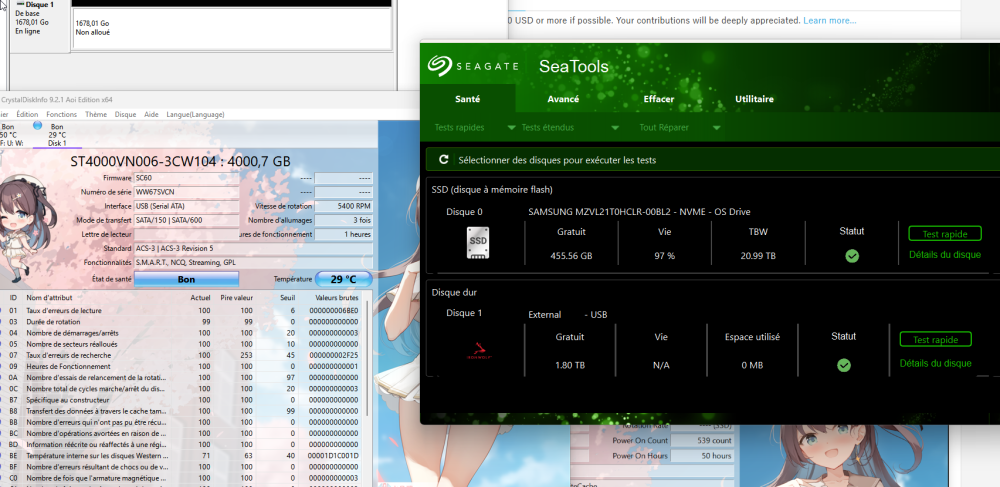Expand the Tests rapides dropdown
1000x487 pixels.
click(x=511, y=128)
